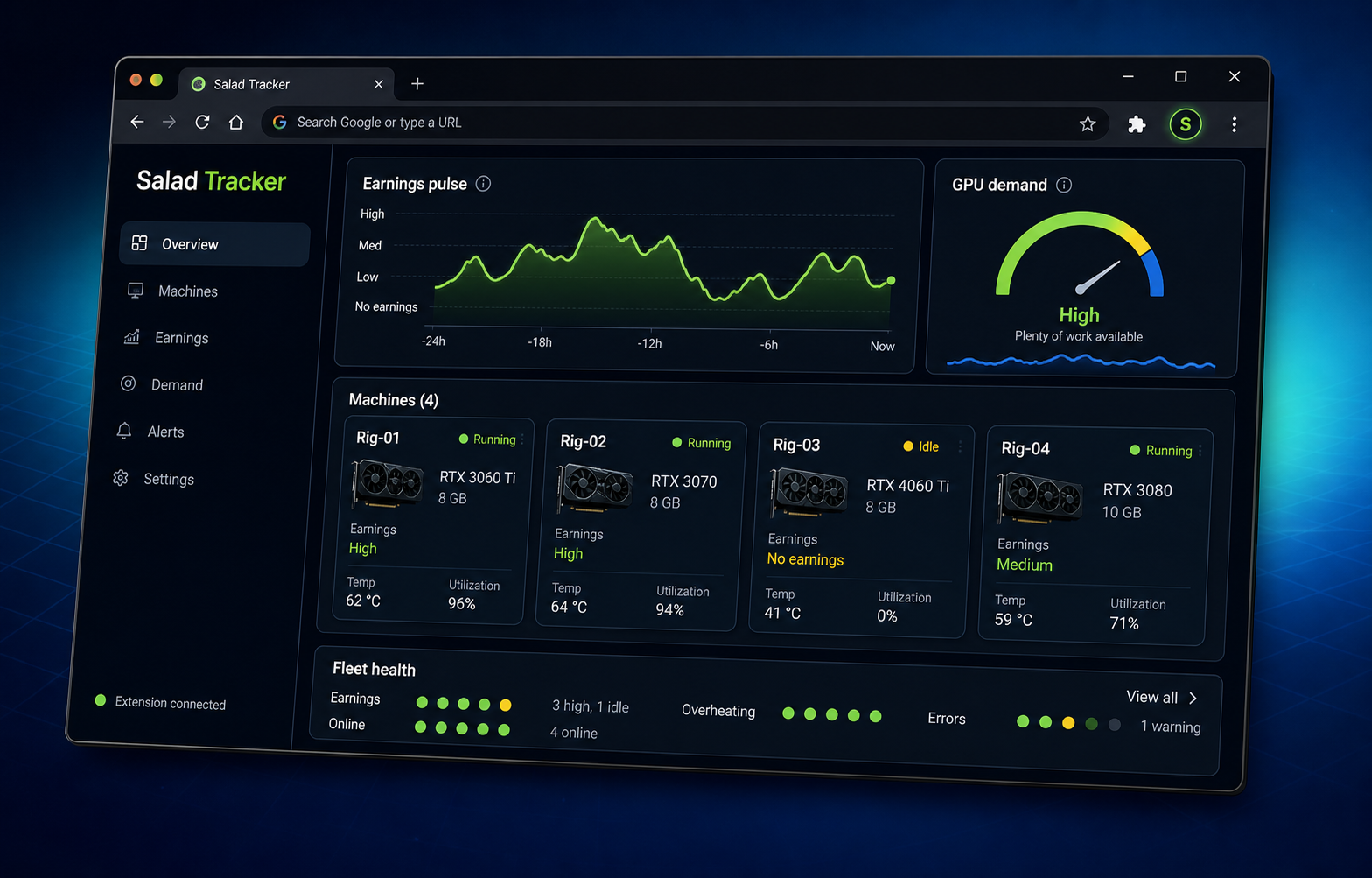
Task: Click the Rig-03 GPU thumbnail
Action: [x=808, y=493]
